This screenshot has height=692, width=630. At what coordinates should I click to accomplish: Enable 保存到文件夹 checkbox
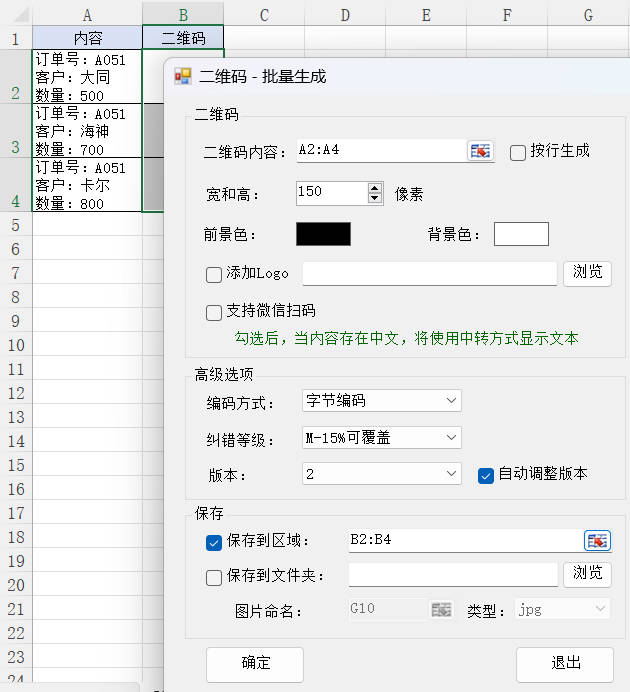tap(214, 577)
